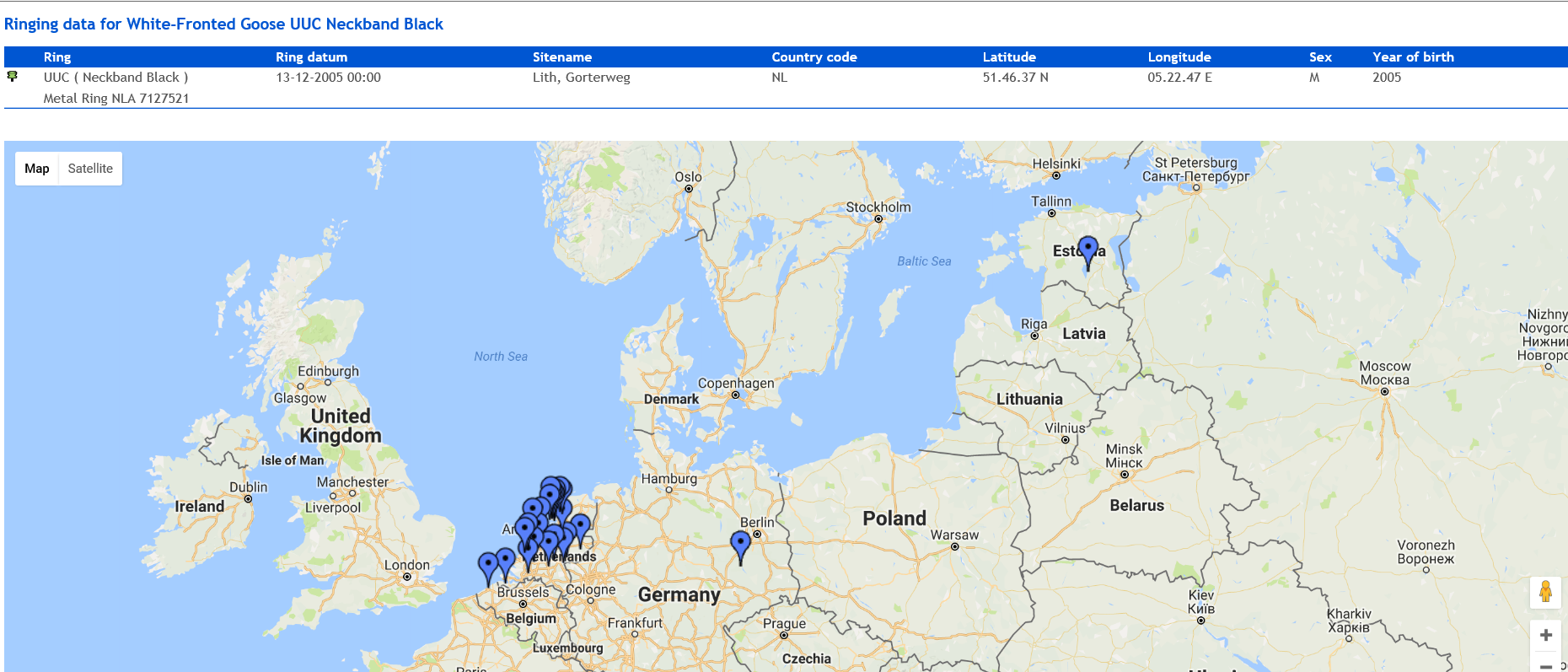Click the Germany country label

(x=679, y=595)
